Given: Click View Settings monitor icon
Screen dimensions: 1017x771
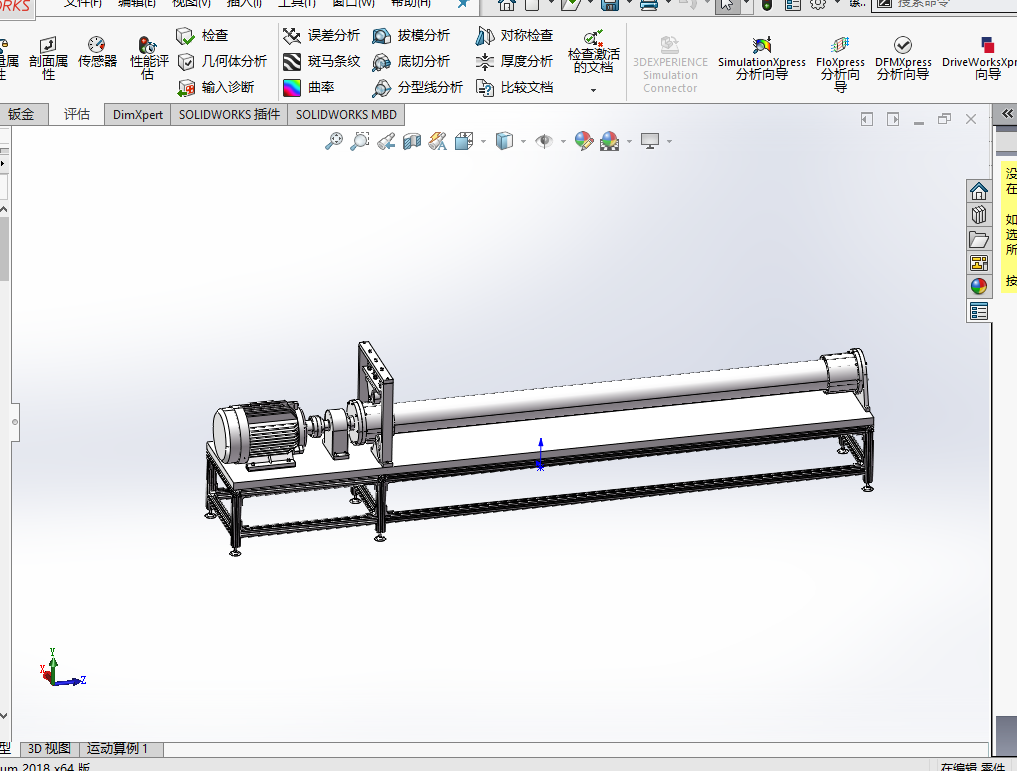Looking at the screenshot, I should click(650, 141).
